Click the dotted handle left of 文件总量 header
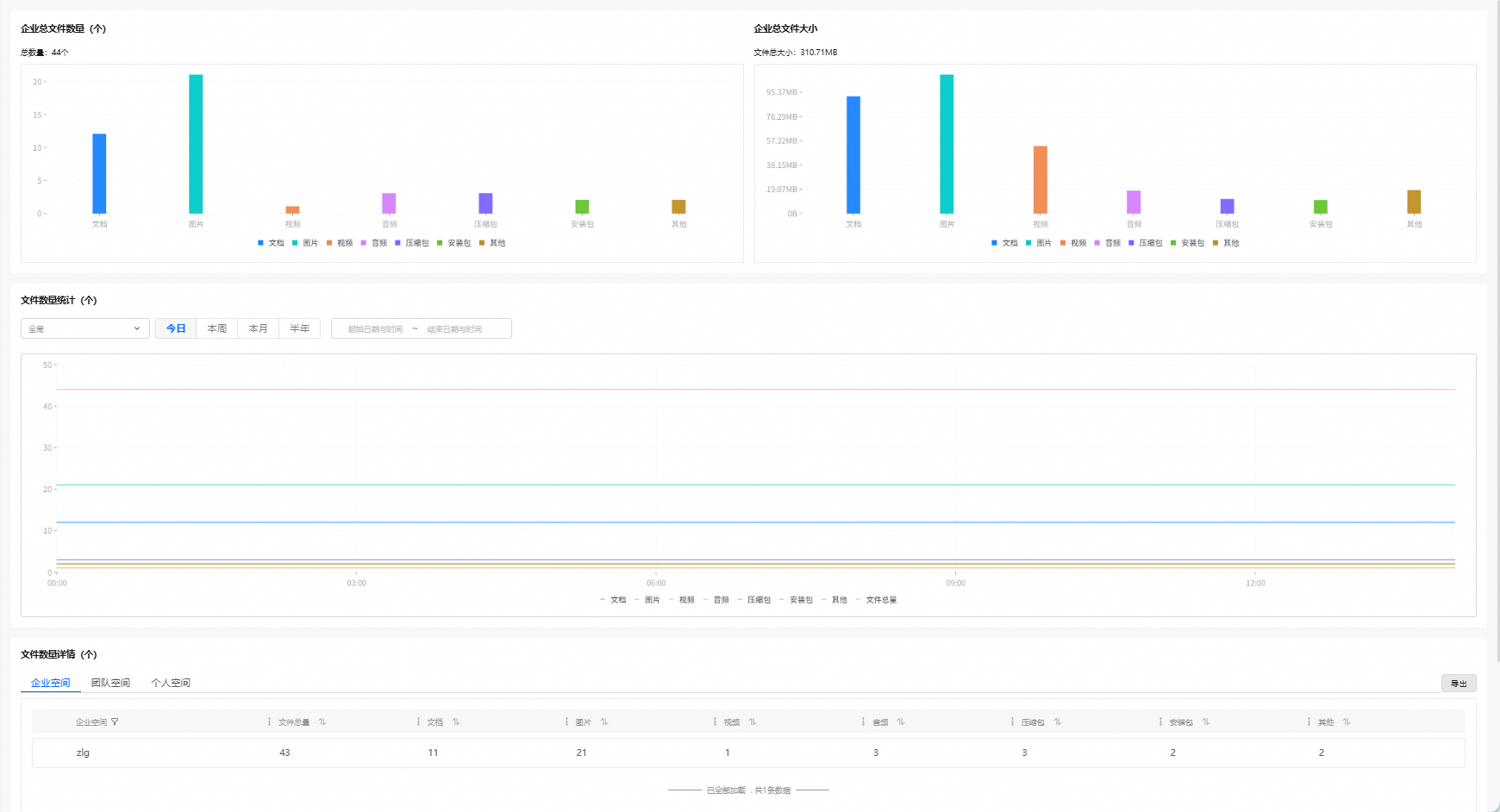This screenshot has height=812, width=1500. tap(269, 722)
